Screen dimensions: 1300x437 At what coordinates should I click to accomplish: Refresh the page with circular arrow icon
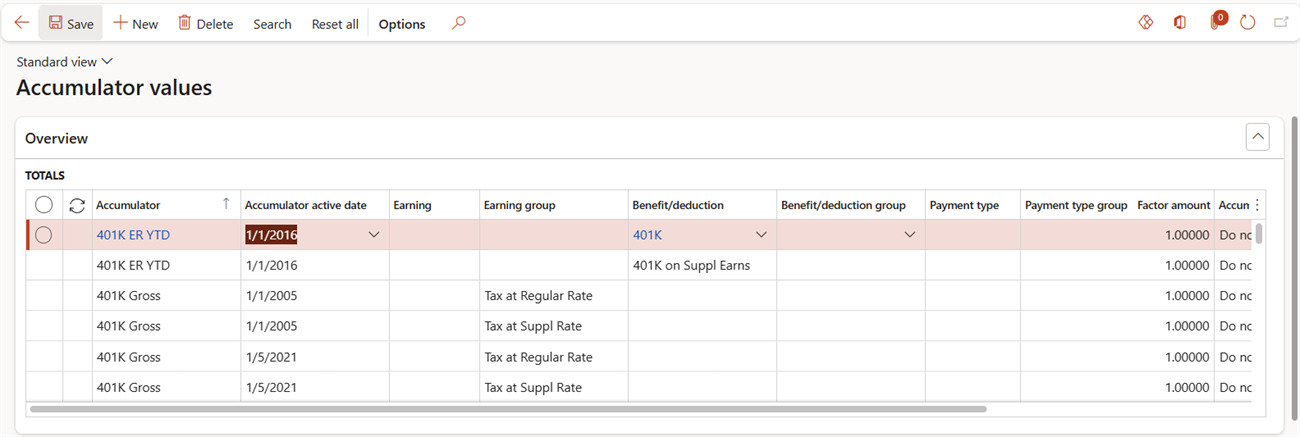1247,23
